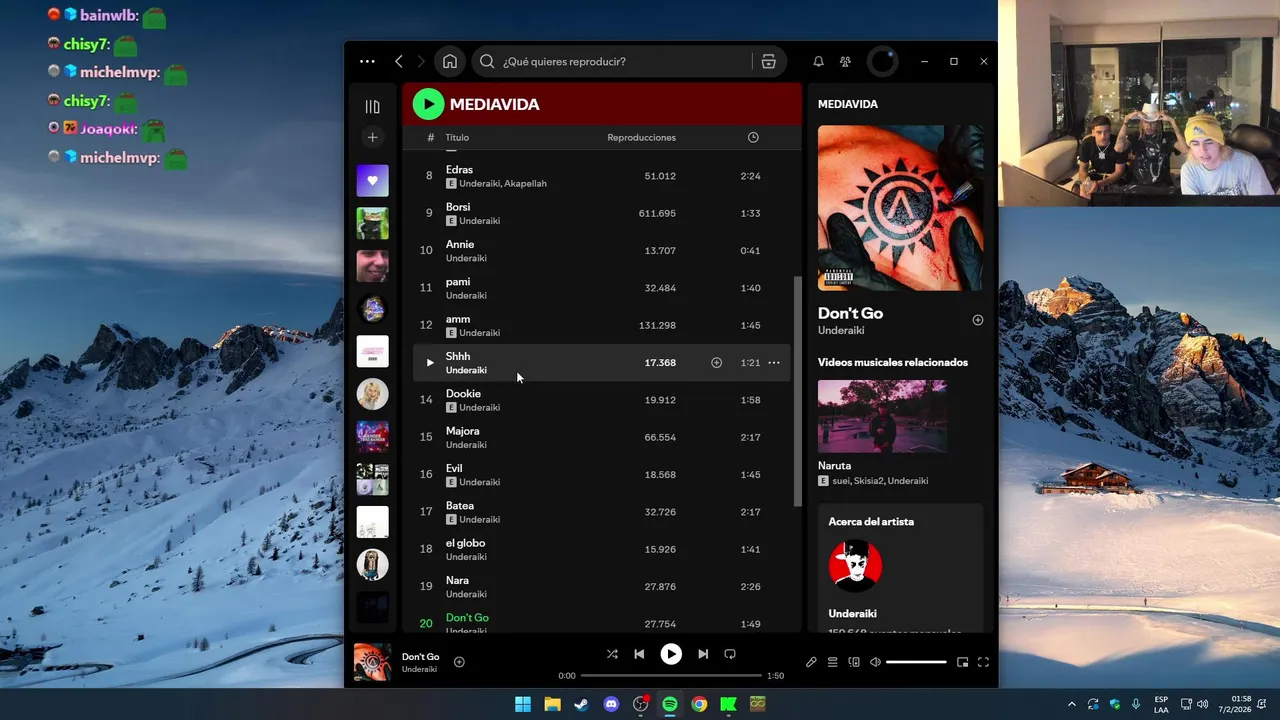The image size is (1280, 720).
Task: Enter full screen view icon
Action: click(983, 662)
